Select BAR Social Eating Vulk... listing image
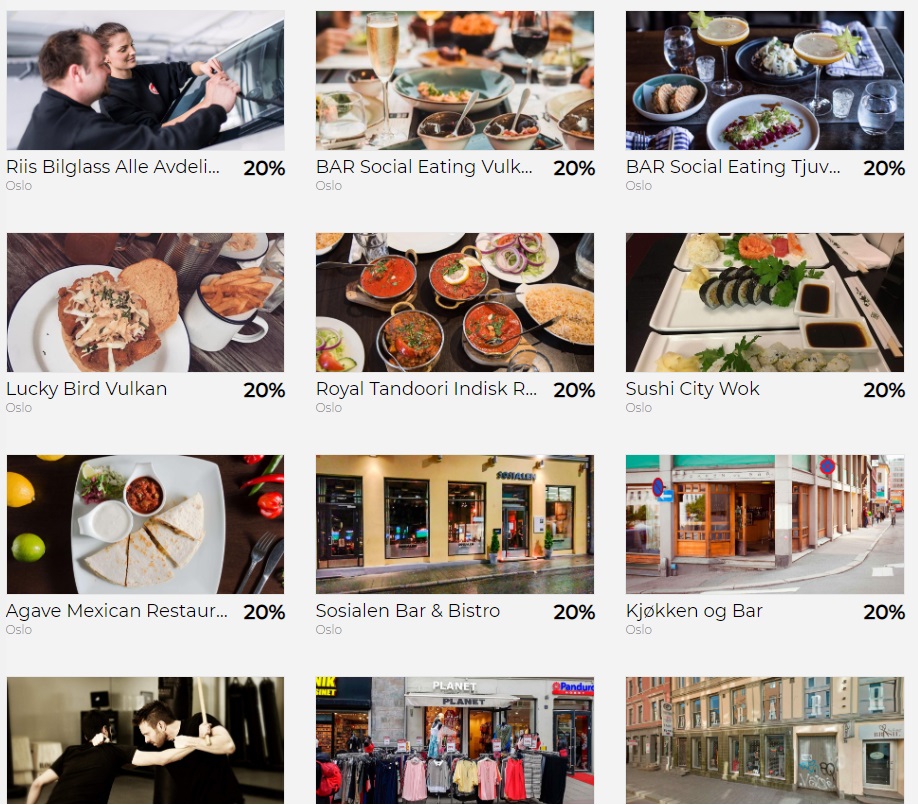918x805 pixels. coord(455,80)
